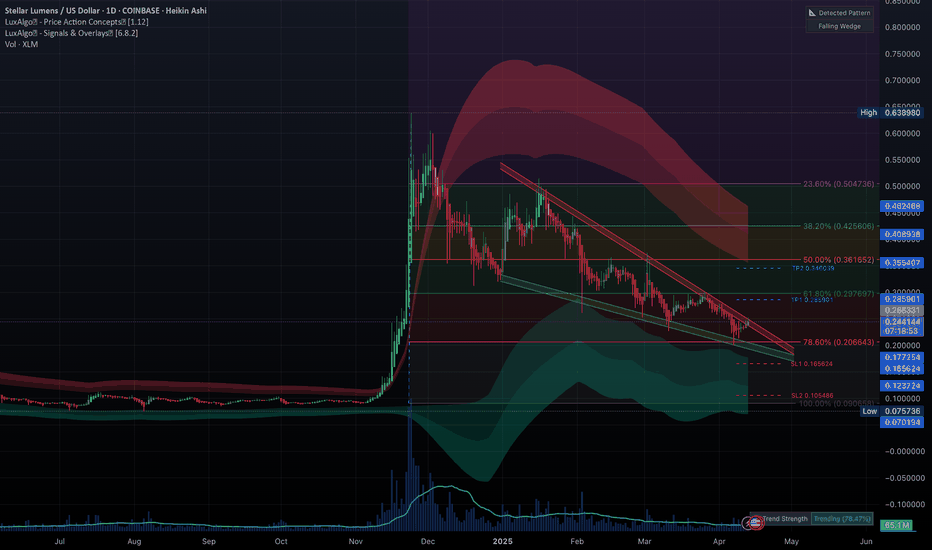Click the Trend Strength label
Viewport: 932px width, 550px height.
pos(785,519)
